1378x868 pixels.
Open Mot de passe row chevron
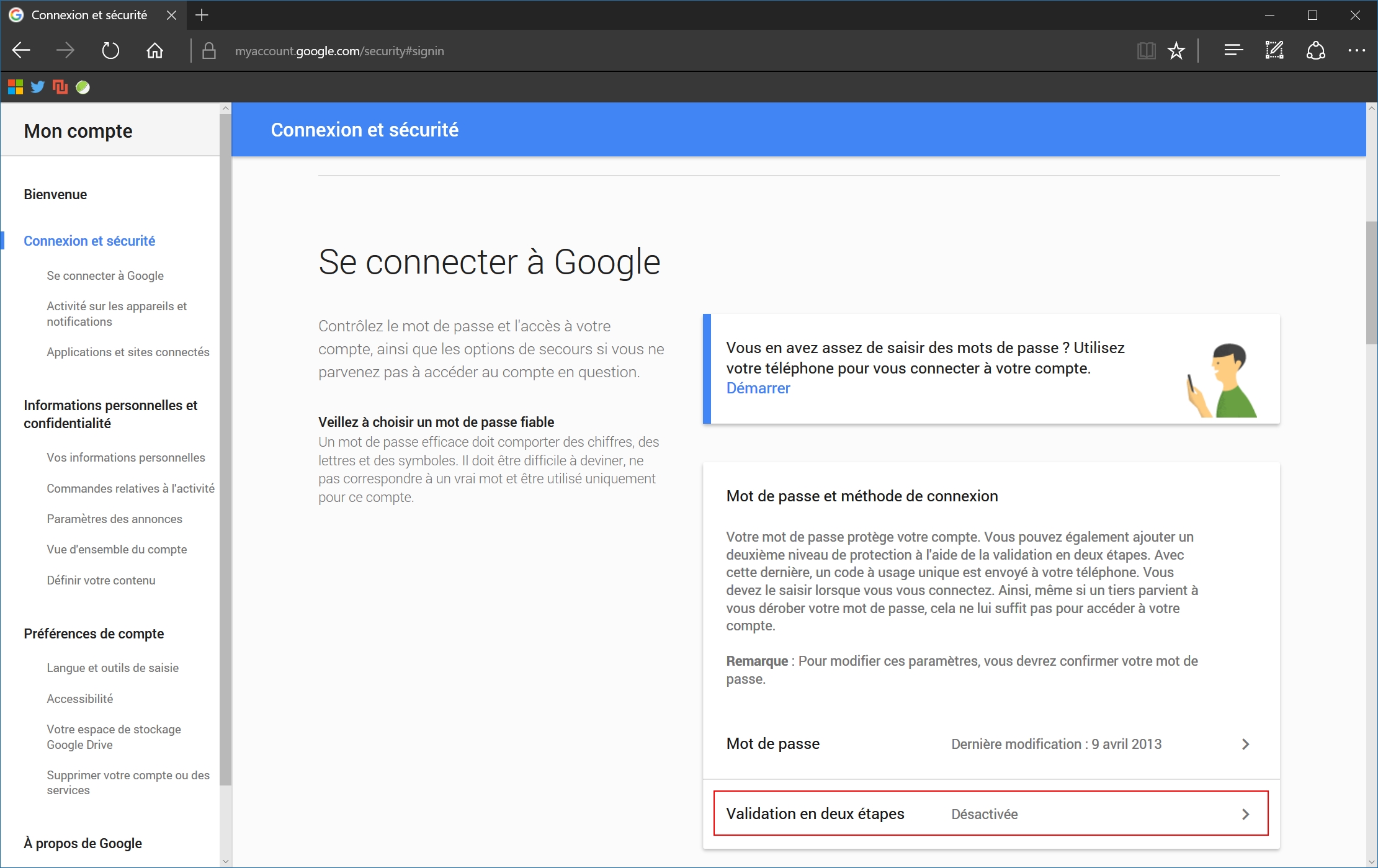click(x=1245, y=744)
